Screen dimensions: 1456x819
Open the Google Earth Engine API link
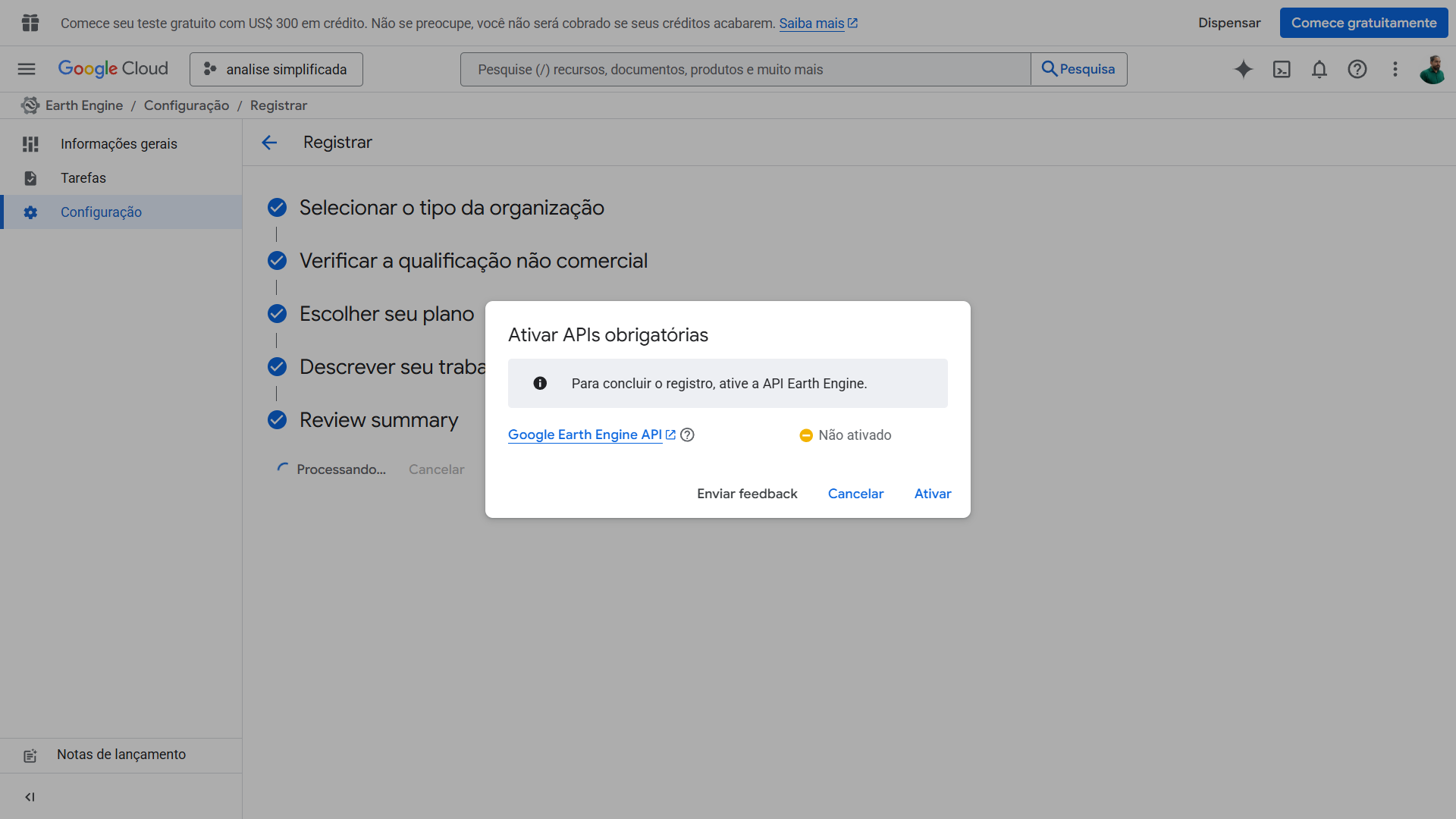click(585, 435)
